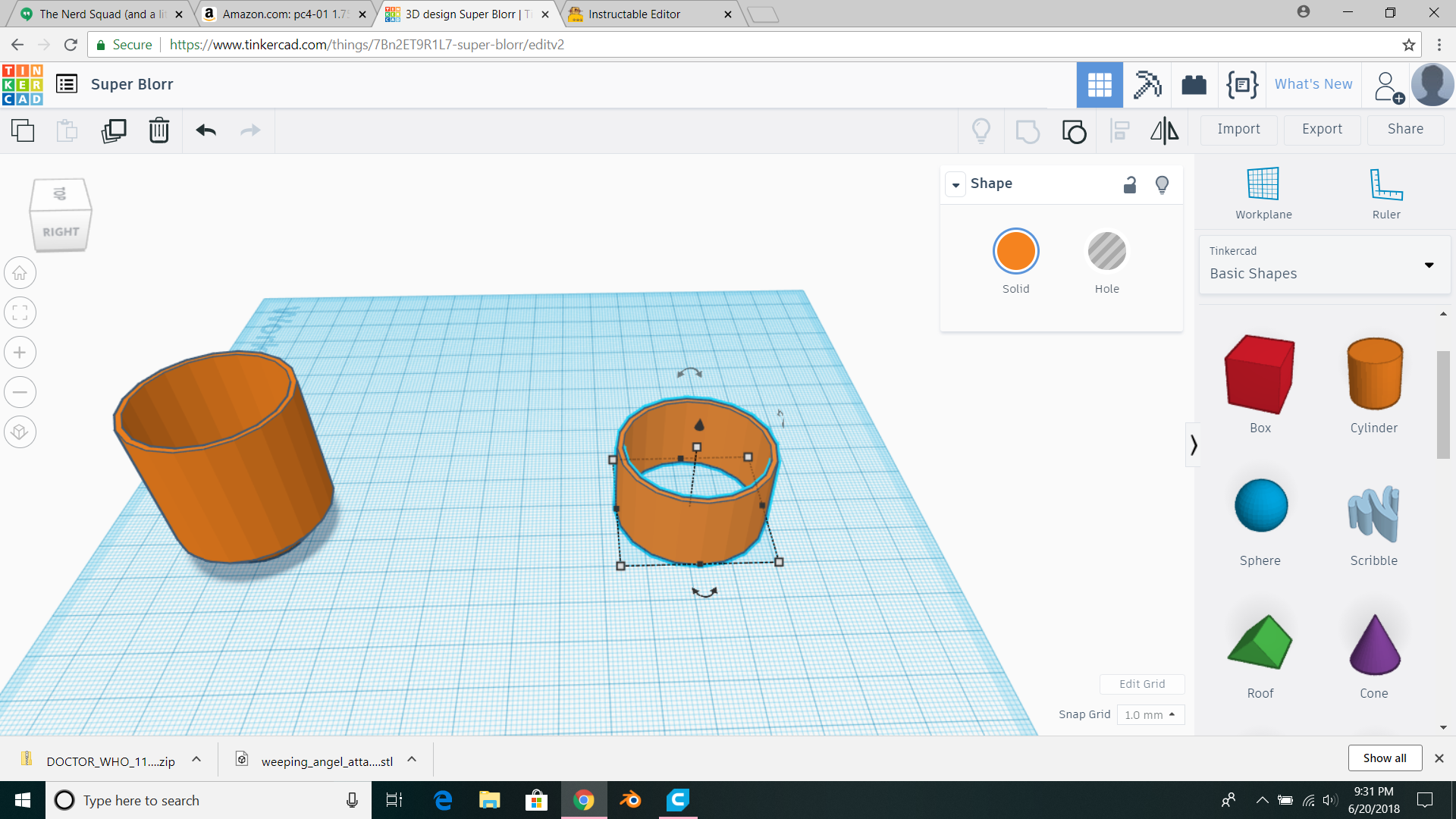Click the Import button

1238,130
